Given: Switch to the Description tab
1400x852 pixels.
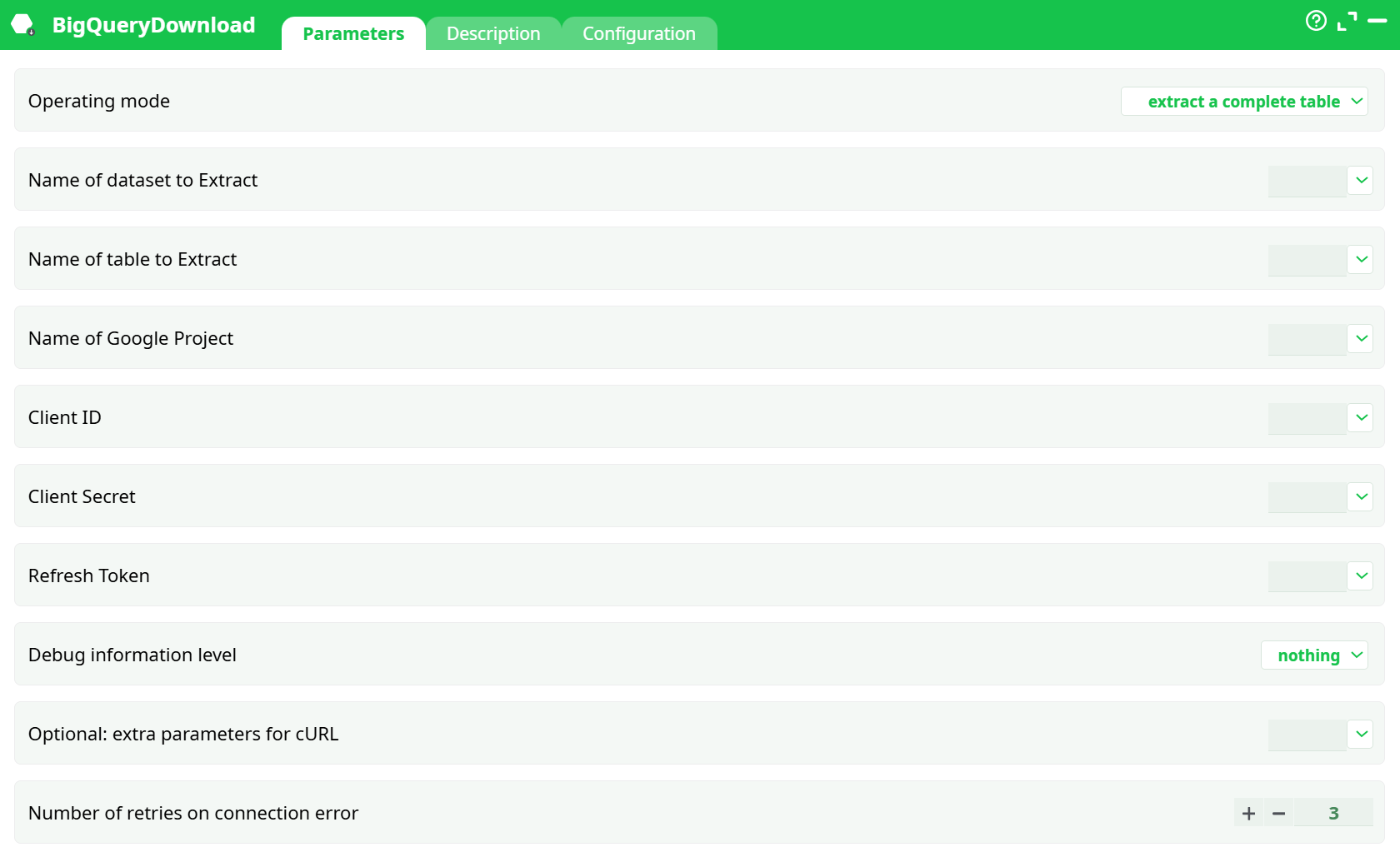Looking at the screenshot, I should coord(492,33).
